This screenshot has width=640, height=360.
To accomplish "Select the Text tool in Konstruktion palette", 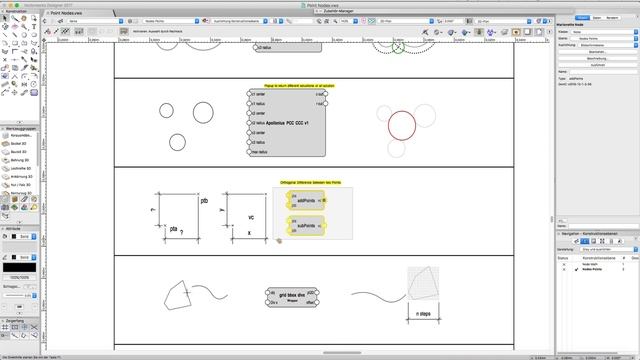I will (x=34, y=27).
